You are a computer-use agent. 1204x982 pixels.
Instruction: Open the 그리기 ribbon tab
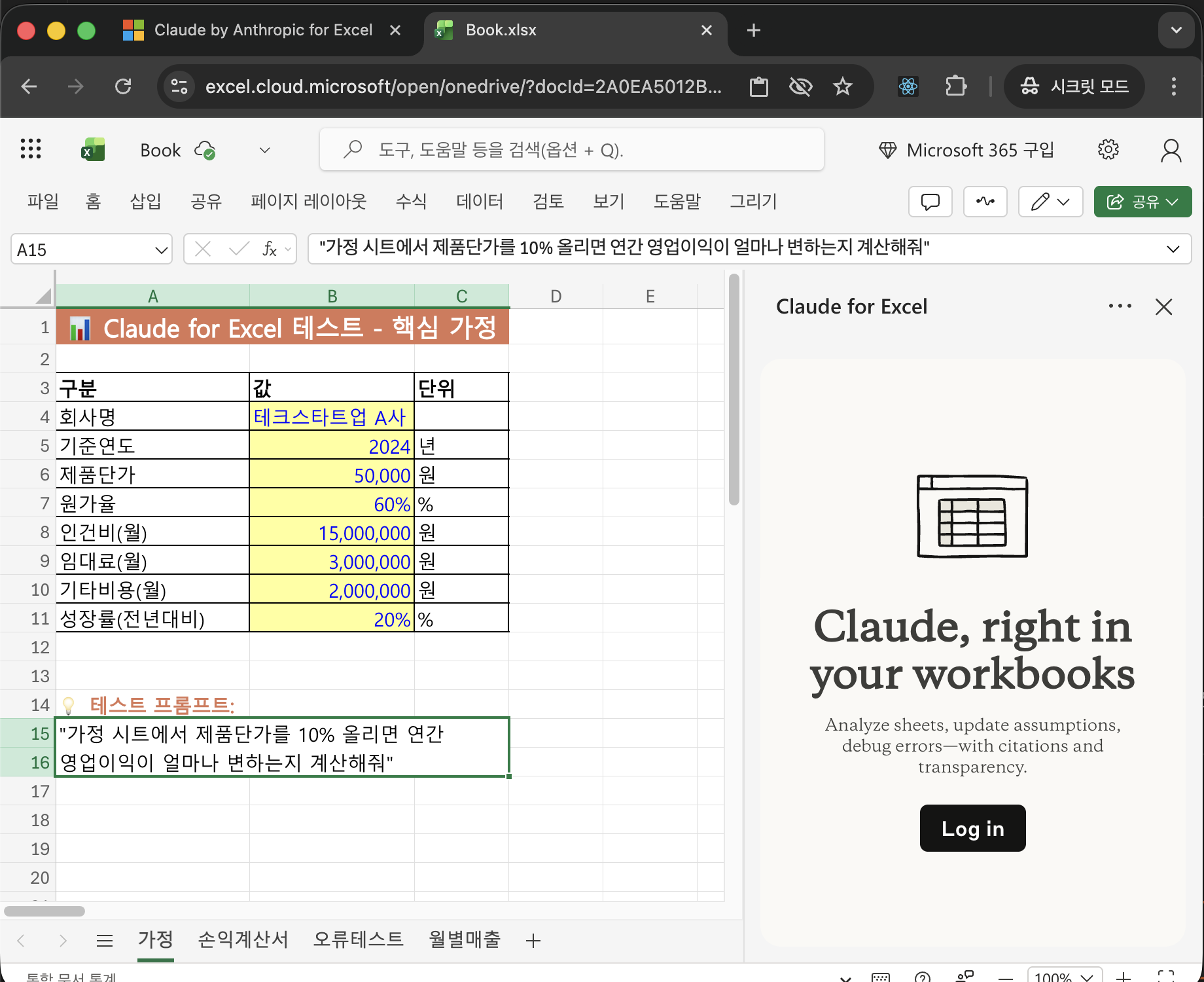[753, 201]
